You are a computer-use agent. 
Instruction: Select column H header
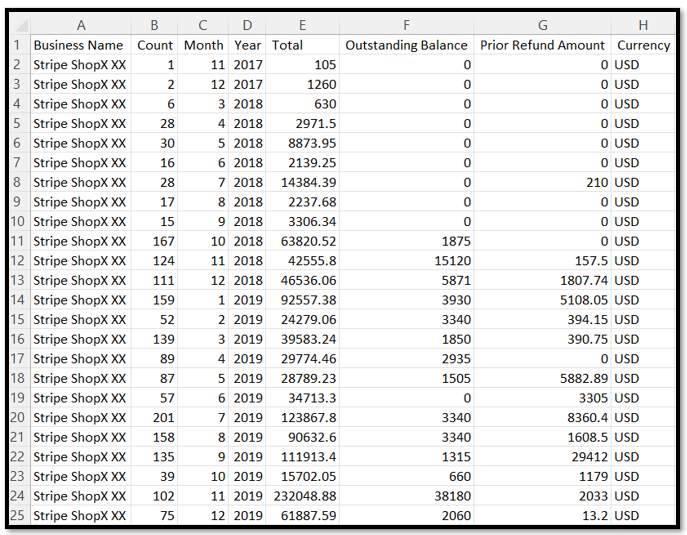tap(643, 25)
